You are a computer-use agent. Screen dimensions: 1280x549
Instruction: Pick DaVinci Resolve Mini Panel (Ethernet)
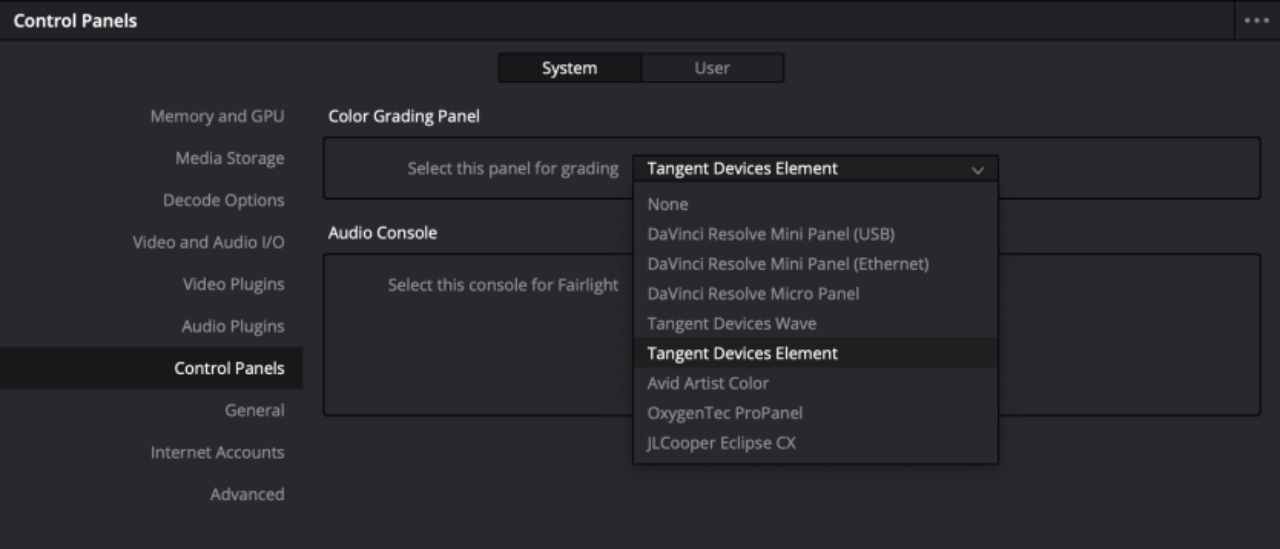(x=787, y=264)
